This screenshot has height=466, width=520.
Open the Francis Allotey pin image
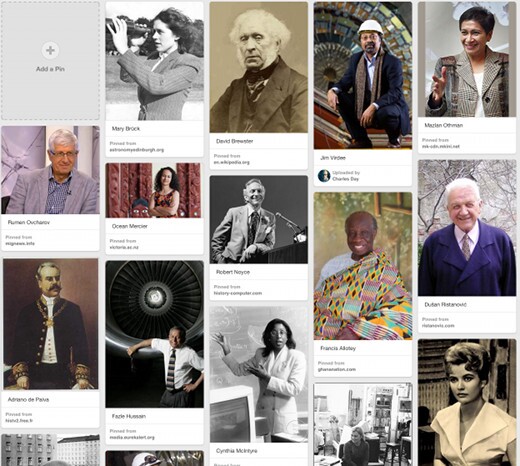(x=363, y=266)
